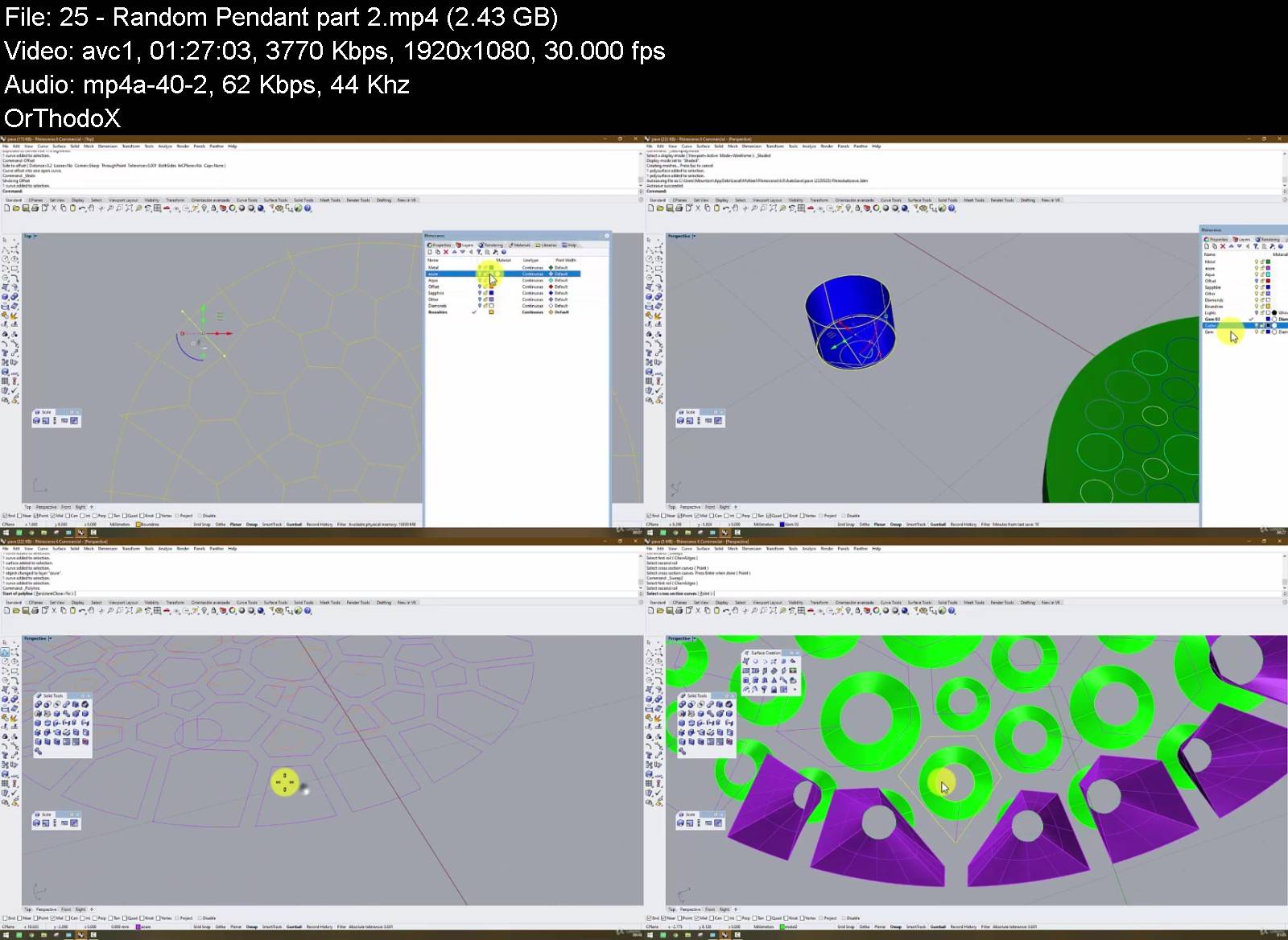This screenshot has height=940, width=1288.
Task: Click Copy icon in top-right frame toolbar
Action: (x=707, y=208)
